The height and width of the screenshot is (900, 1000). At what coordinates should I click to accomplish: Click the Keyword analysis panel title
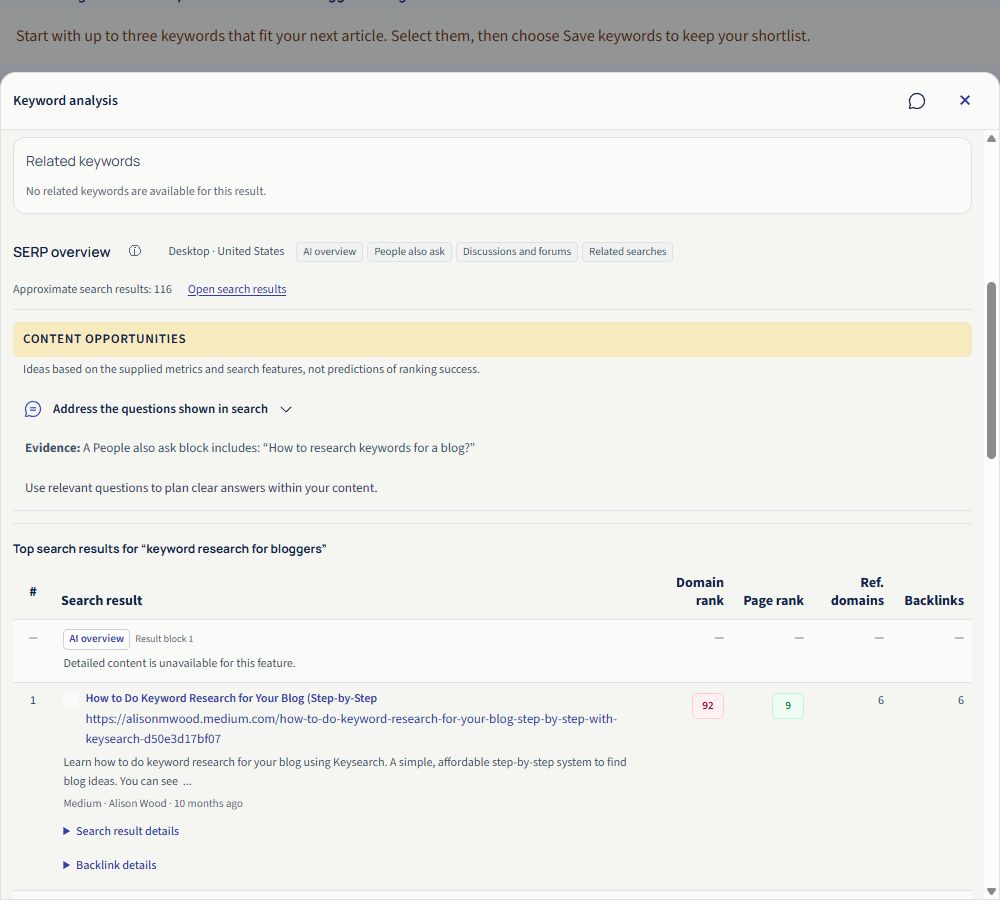(66, 100)
